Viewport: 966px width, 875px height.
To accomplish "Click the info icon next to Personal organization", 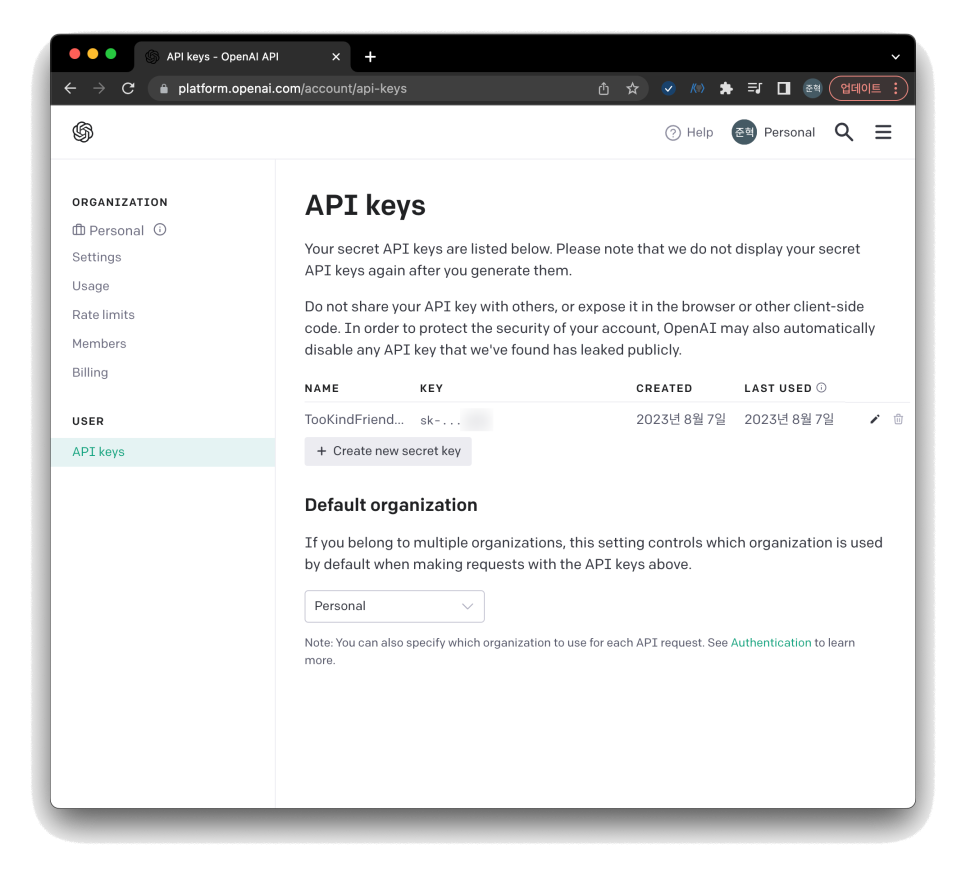I will tap(160, 230).
